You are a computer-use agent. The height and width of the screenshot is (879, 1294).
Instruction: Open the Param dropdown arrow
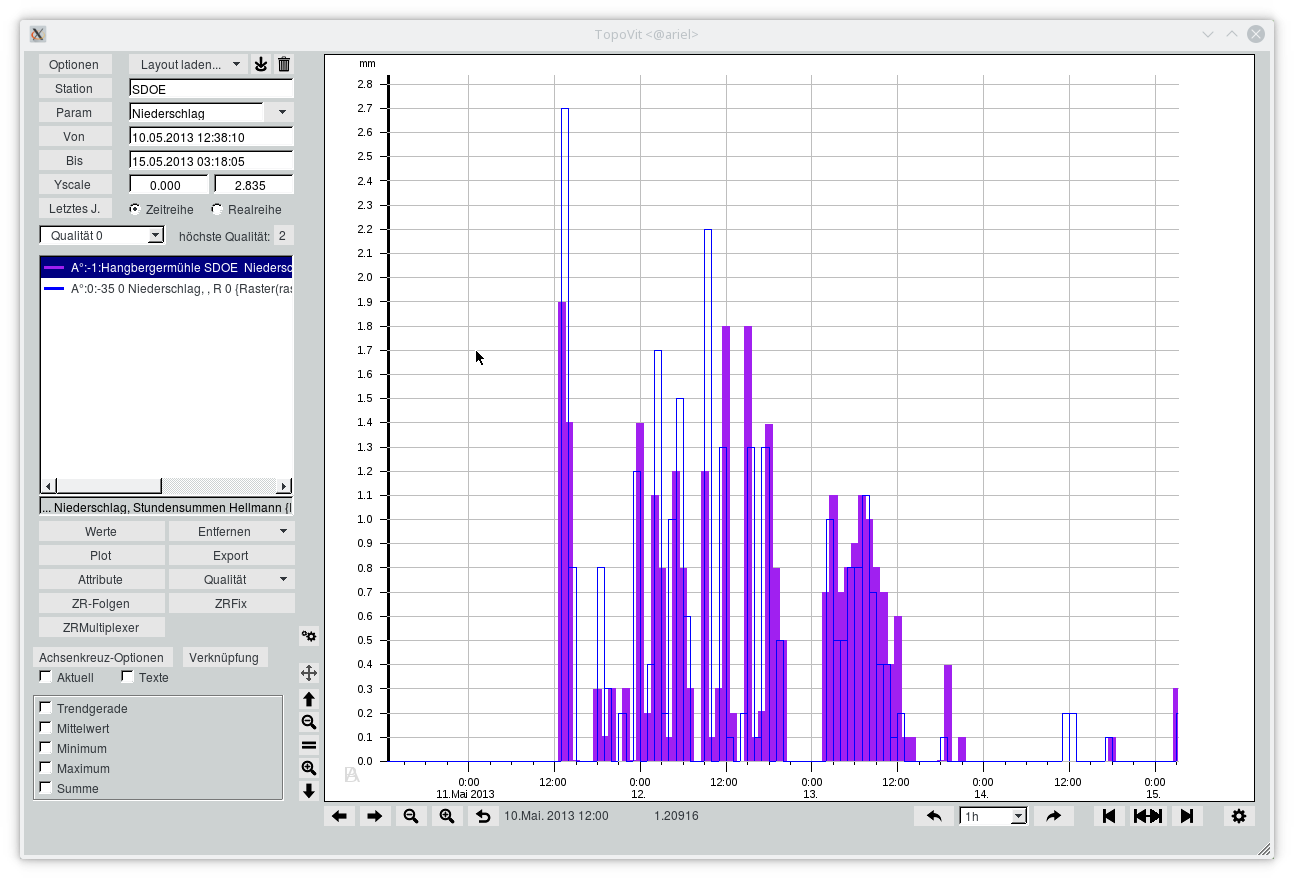(x=281, y=113)
